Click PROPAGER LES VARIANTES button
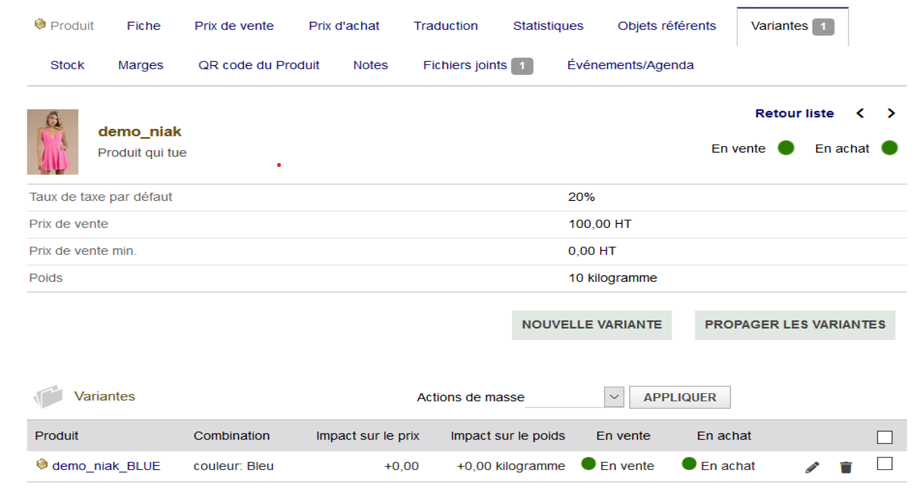 (795, 325)
